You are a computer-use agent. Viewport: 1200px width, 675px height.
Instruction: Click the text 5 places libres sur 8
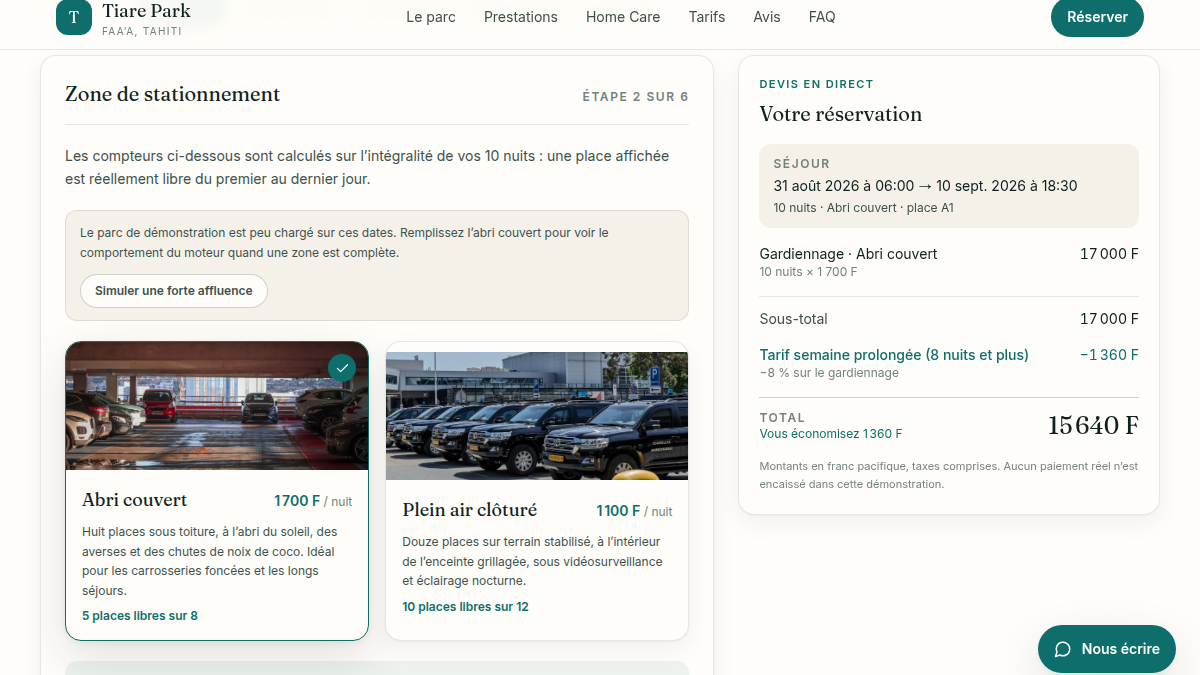[140, 616]
